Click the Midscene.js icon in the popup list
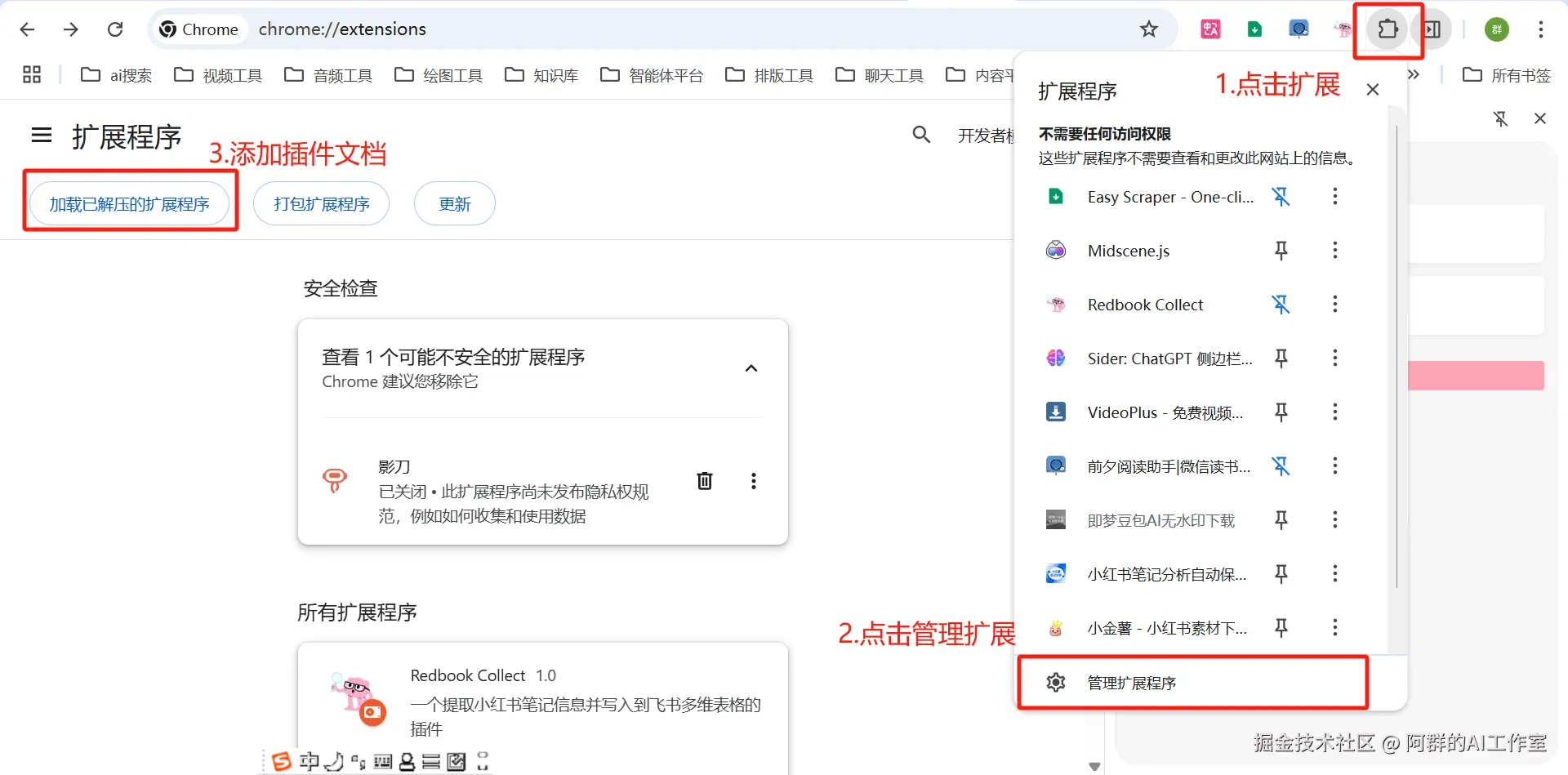1568x775 pixels. click(x=1056, y=250)
